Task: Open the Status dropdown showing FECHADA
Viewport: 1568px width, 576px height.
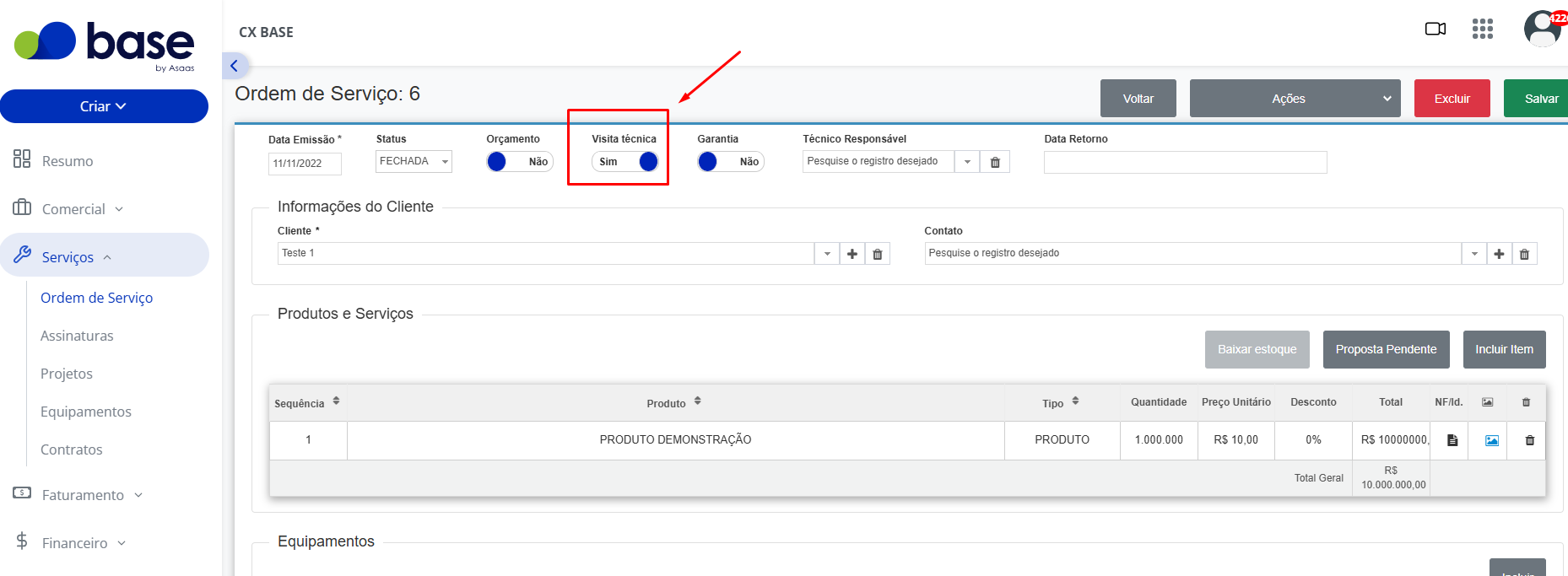Action: coord(414,161)
